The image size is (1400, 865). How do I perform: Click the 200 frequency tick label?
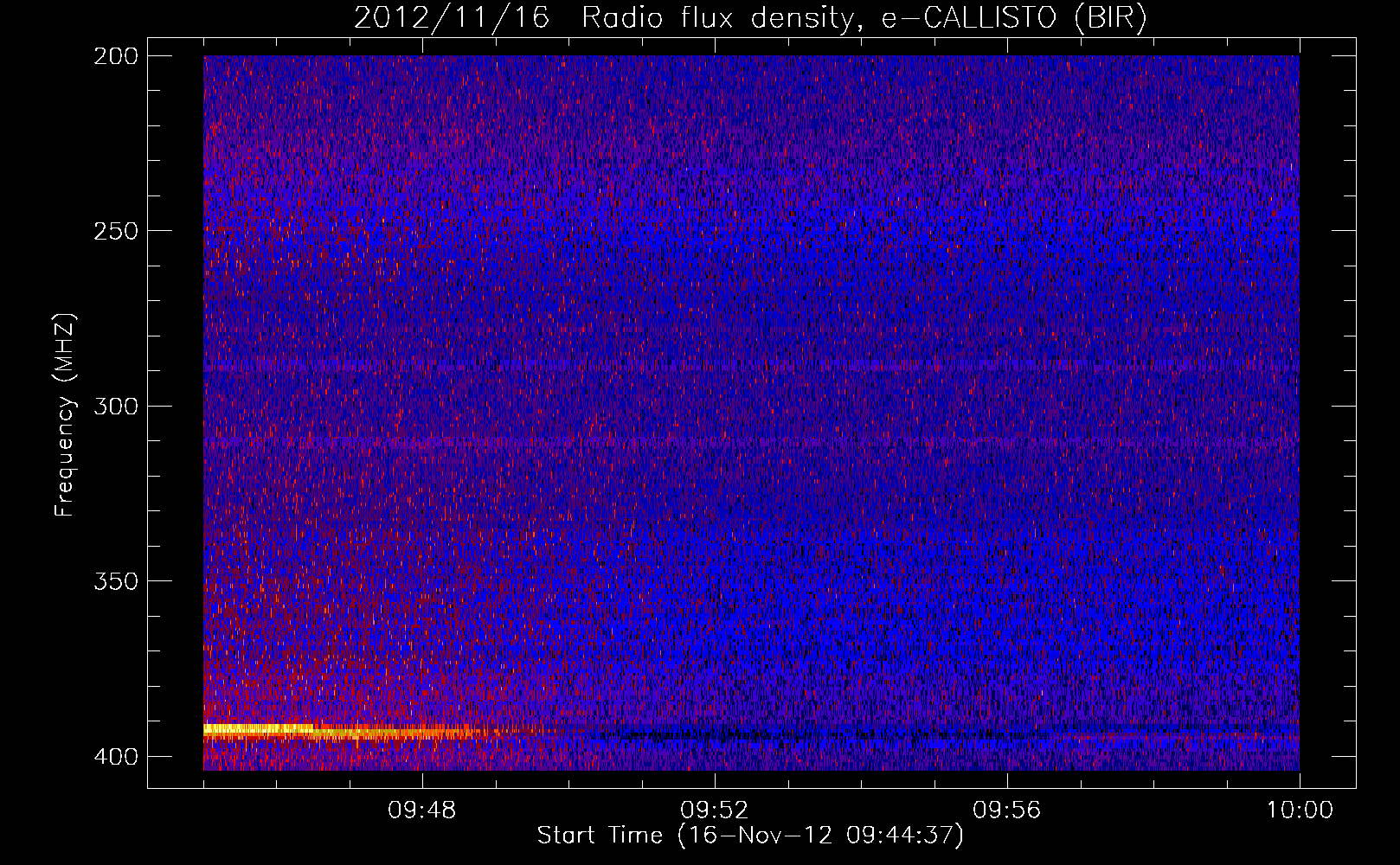coord(115,56)
